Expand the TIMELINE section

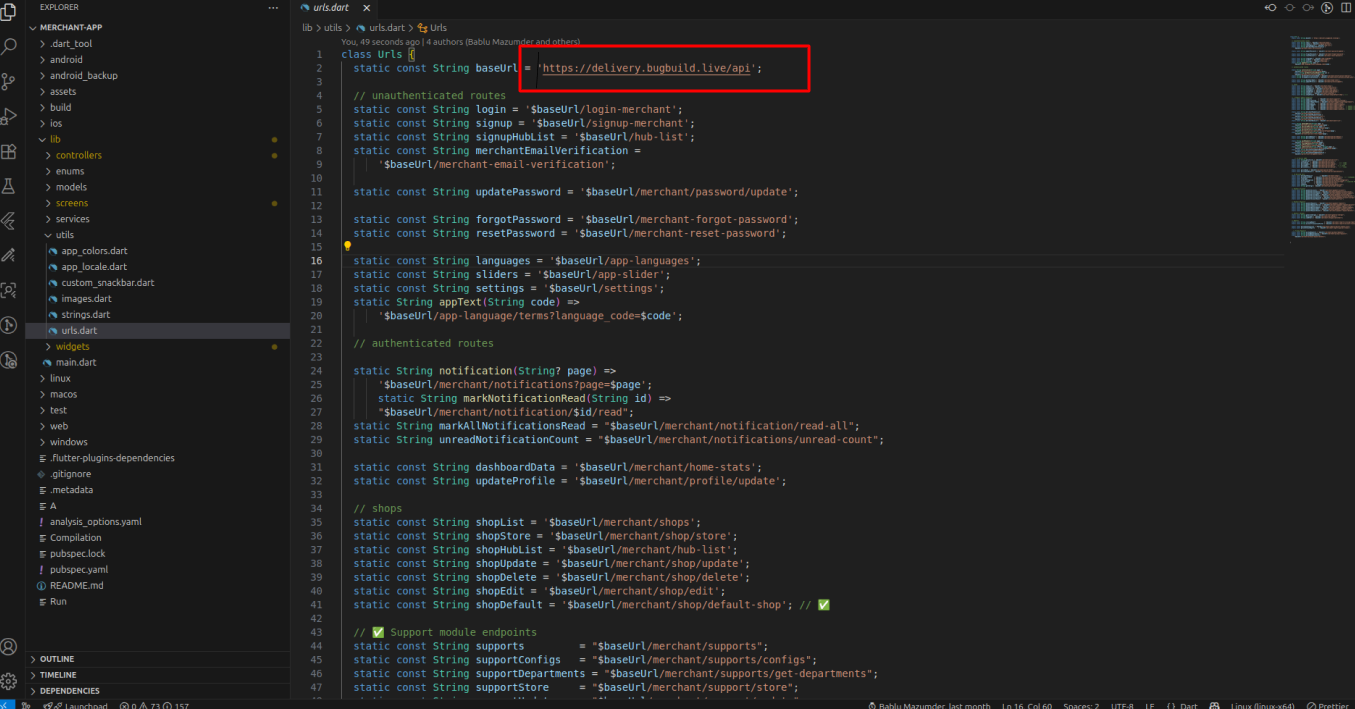(x=58, y=675)
